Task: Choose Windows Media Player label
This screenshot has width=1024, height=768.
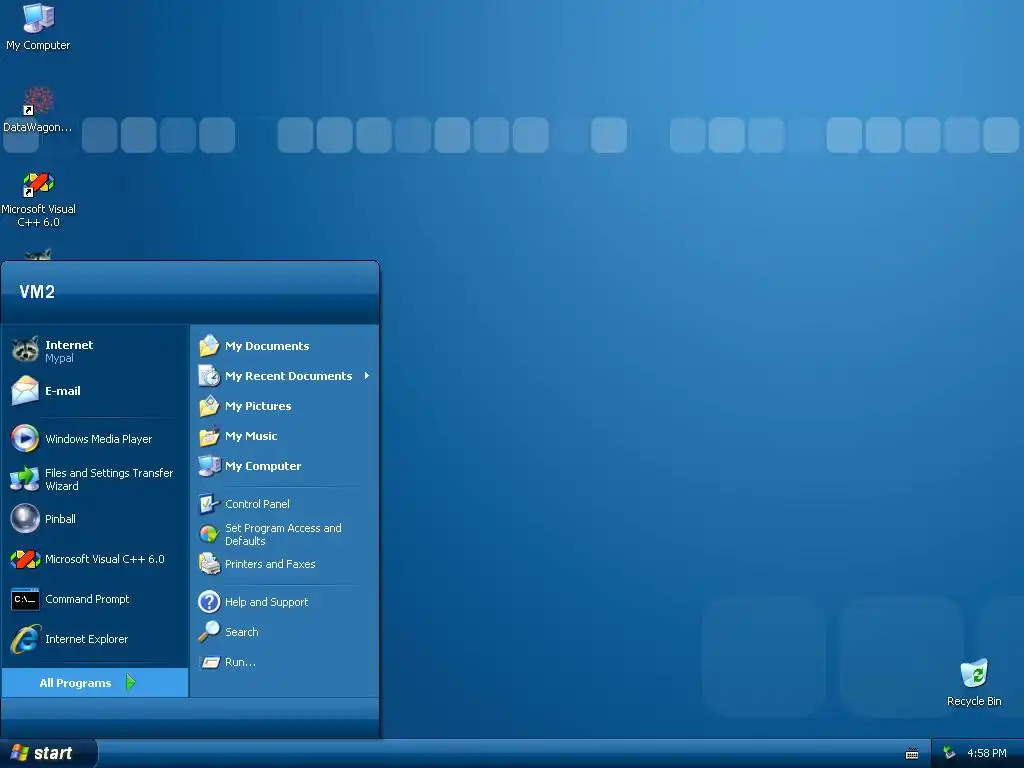Action: (x=99, y=439)
